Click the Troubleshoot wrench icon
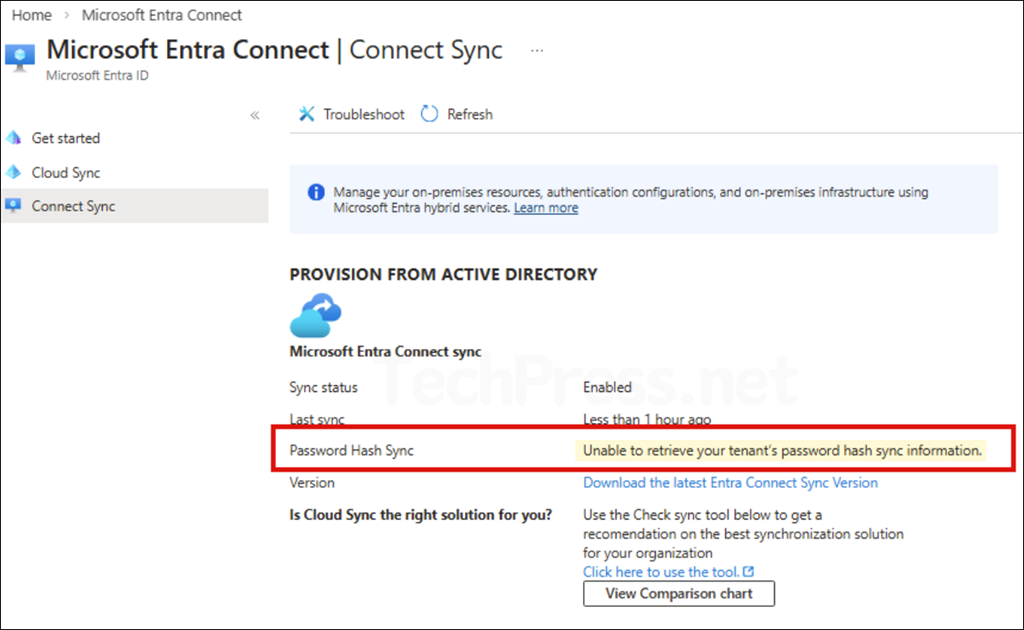The height and width of the screenshot is (630, 1024). (307, 114)
